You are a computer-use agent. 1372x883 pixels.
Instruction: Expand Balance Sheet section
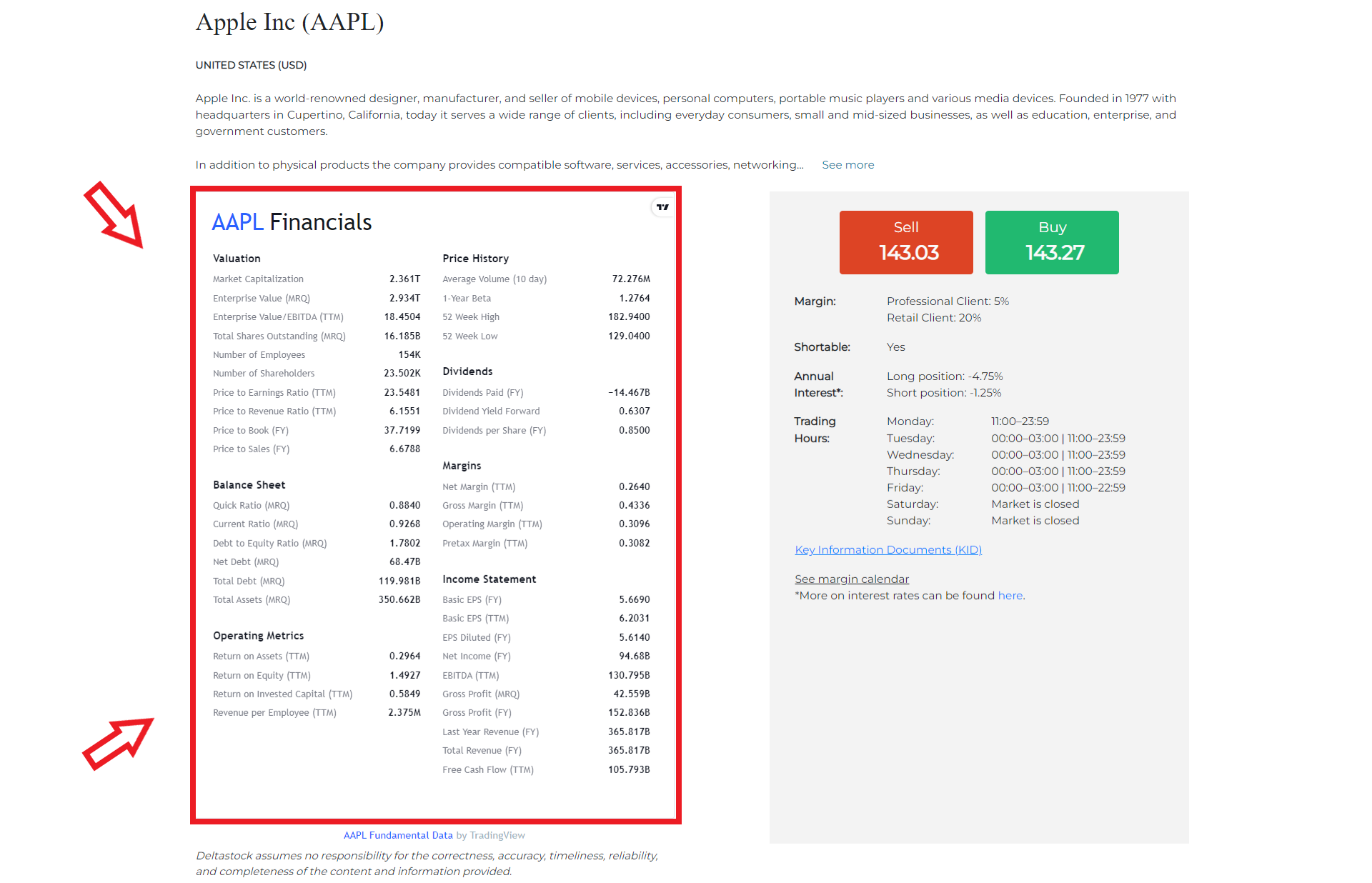click(x=247, y=484)
